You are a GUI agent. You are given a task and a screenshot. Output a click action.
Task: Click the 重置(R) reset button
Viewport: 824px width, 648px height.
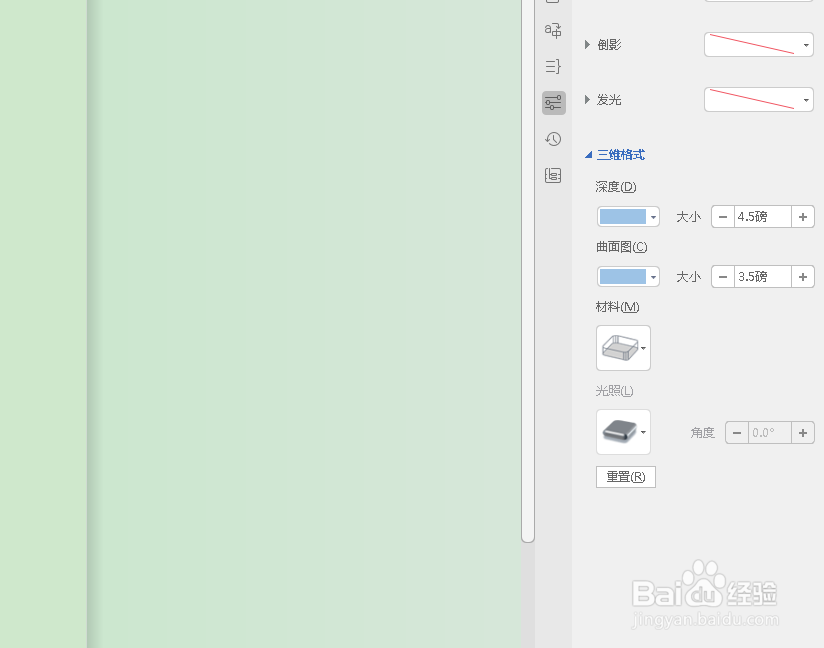pyautogui.click(x=626, y=477)
